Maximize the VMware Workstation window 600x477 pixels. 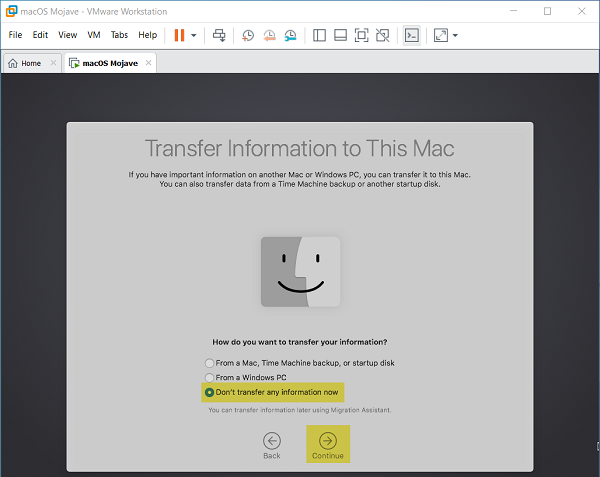point(548,11)
